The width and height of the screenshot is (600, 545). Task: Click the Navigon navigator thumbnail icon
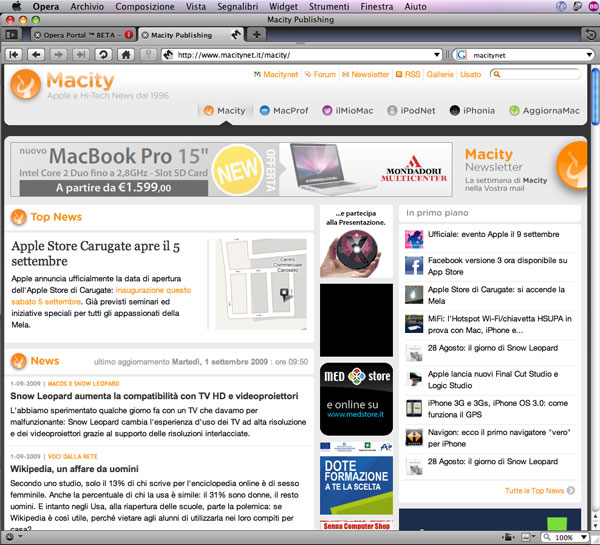(x=414, y=437)
